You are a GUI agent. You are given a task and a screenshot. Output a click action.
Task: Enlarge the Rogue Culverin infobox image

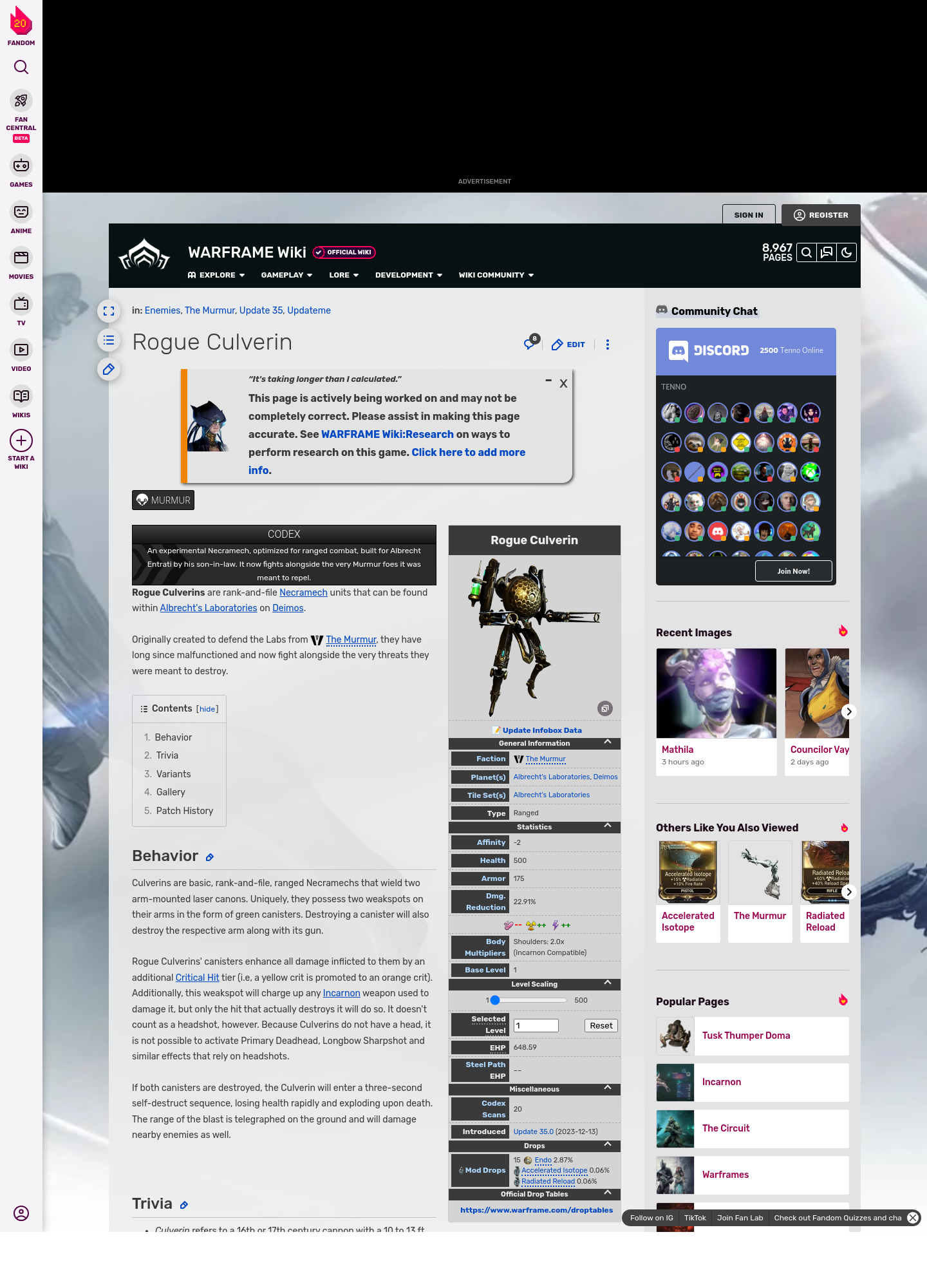coord(605,708)
